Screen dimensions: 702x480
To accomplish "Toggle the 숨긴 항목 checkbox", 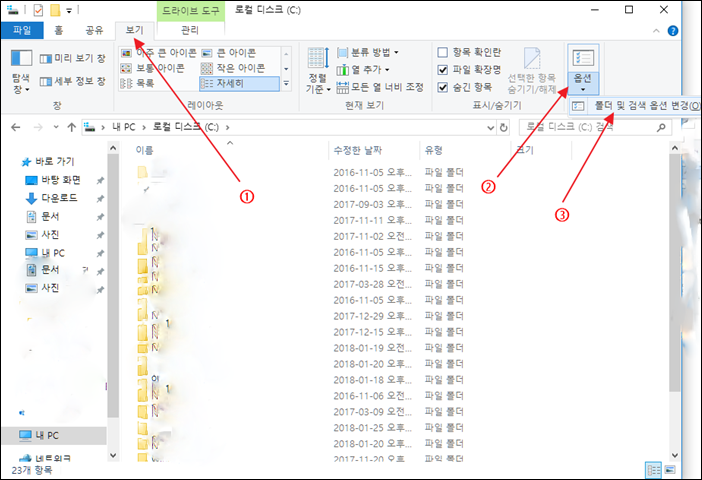I will click(x=442, y=87).
